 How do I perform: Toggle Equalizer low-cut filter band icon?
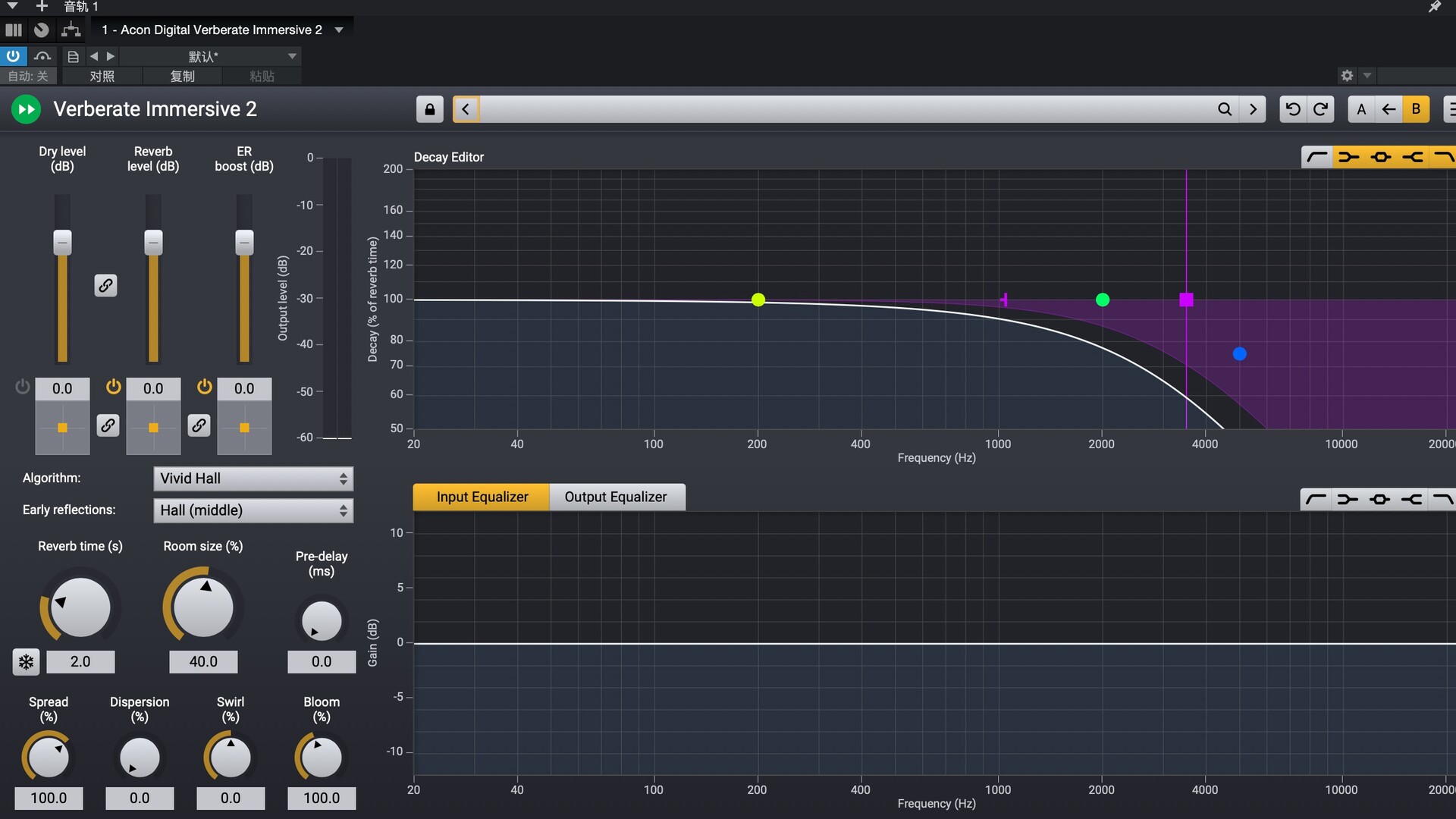click(1316, 499)
